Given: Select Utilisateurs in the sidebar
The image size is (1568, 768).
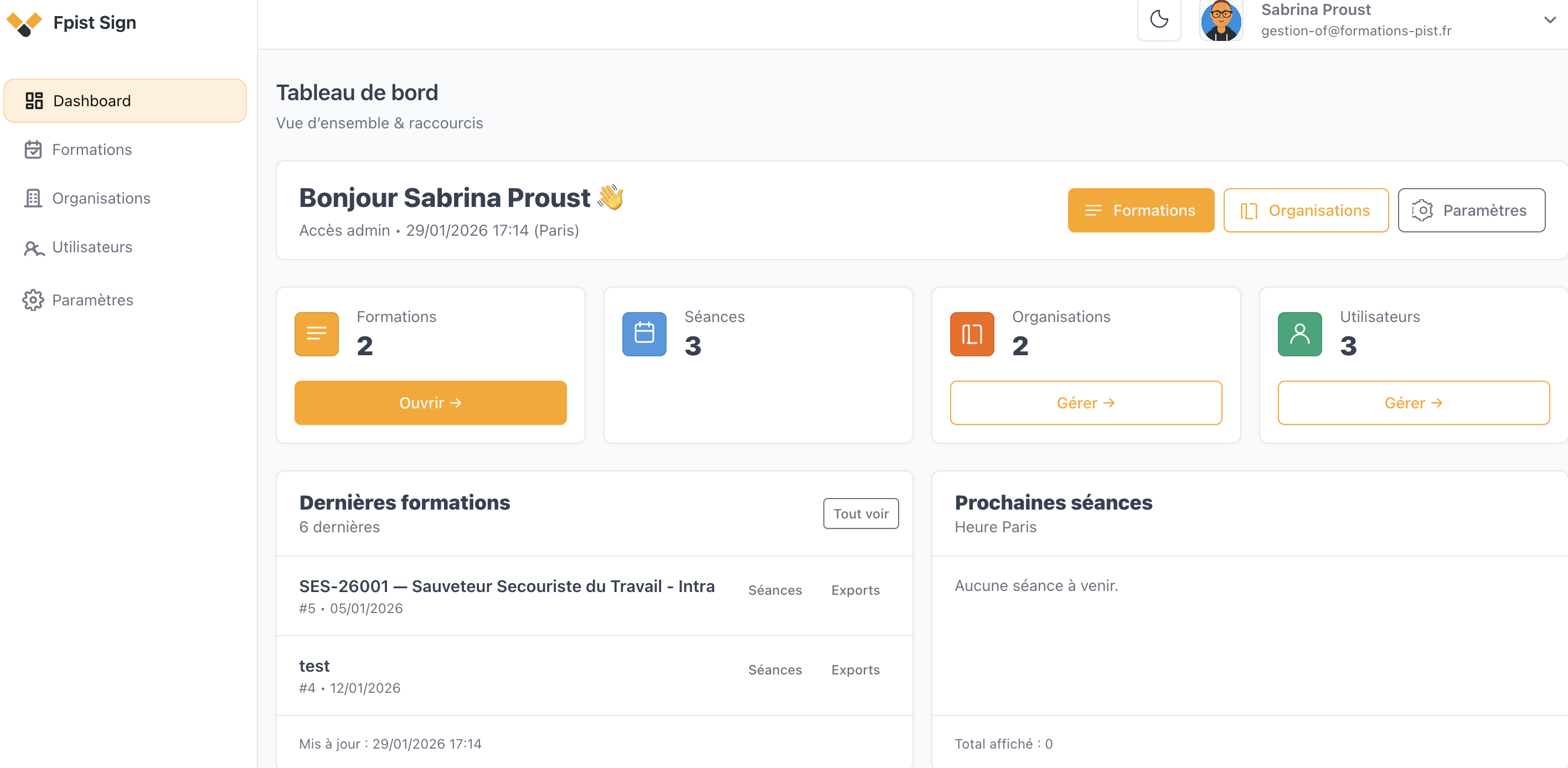Looking at the screenshot, I should pyautogui.click(x=91, y=247).
